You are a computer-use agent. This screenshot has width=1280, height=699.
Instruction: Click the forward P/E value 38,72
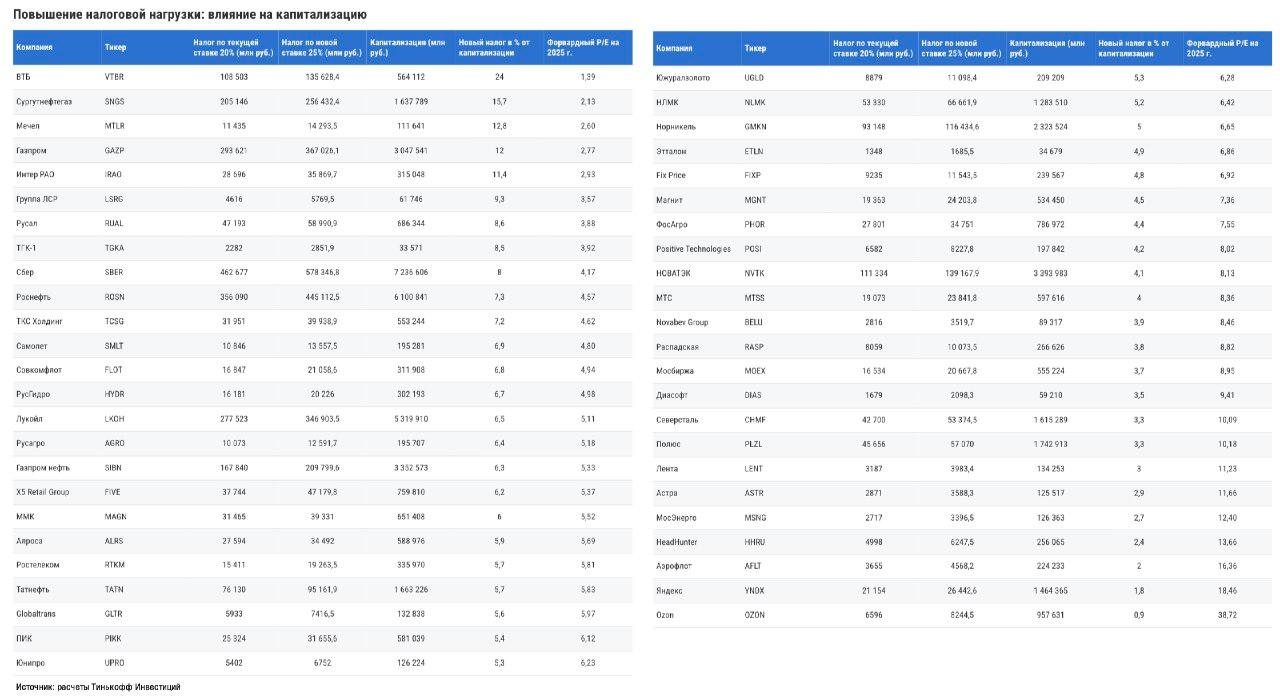(1228, 615)
